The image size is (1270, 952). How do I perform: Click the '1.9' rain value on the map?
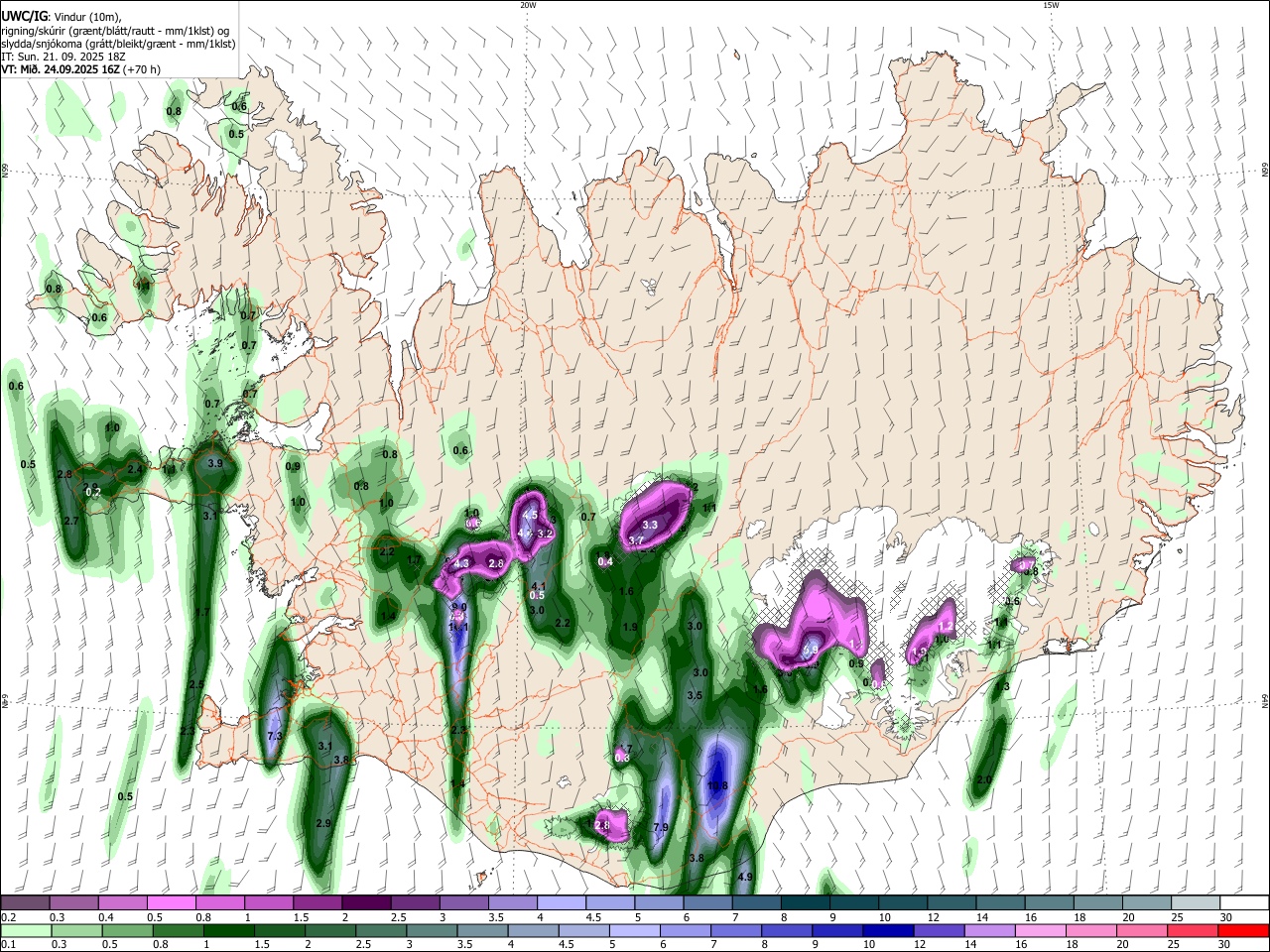tap(630, 627)
